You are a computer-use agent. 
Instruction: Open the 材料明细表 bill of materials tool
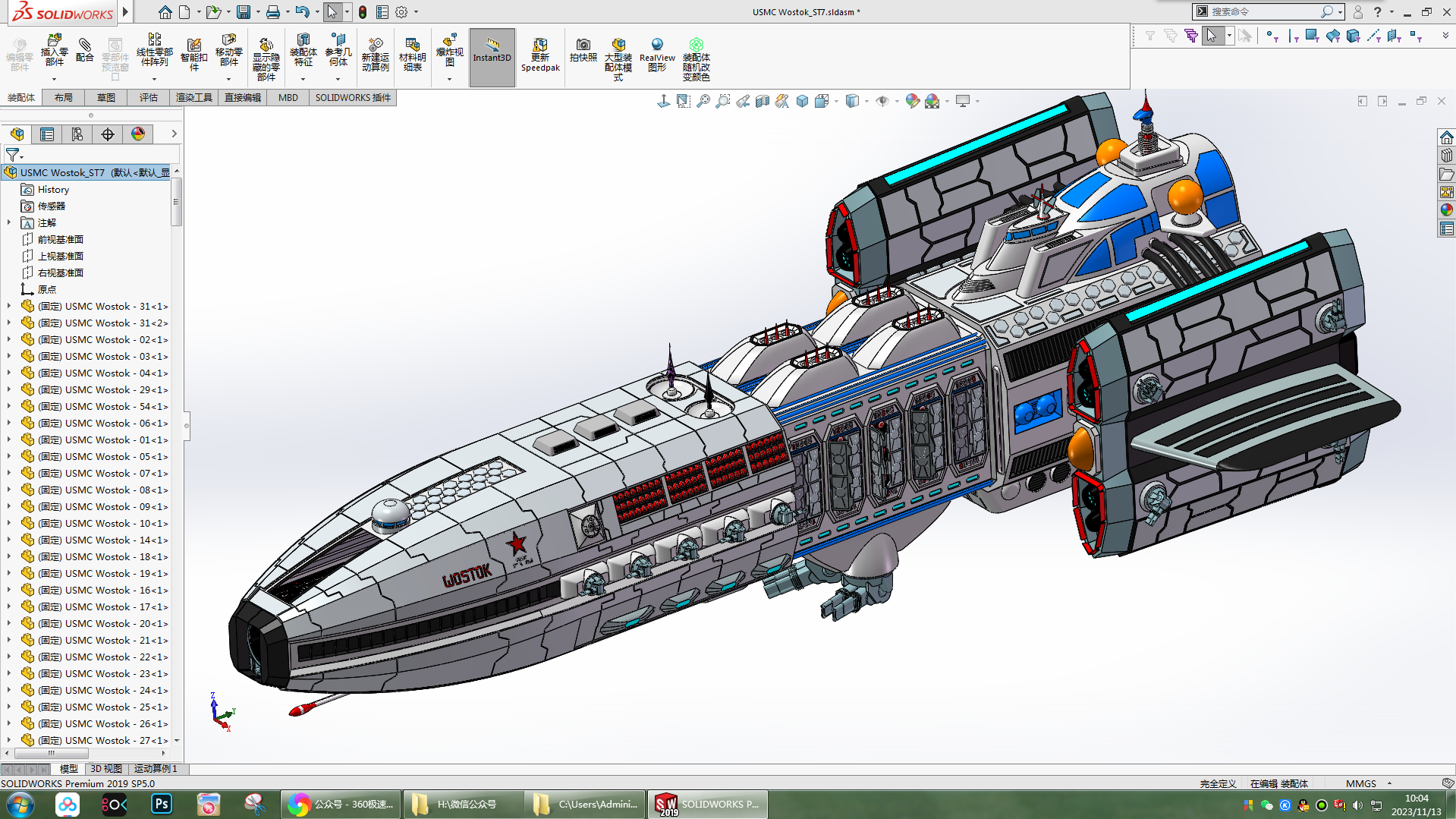point(412,54)
